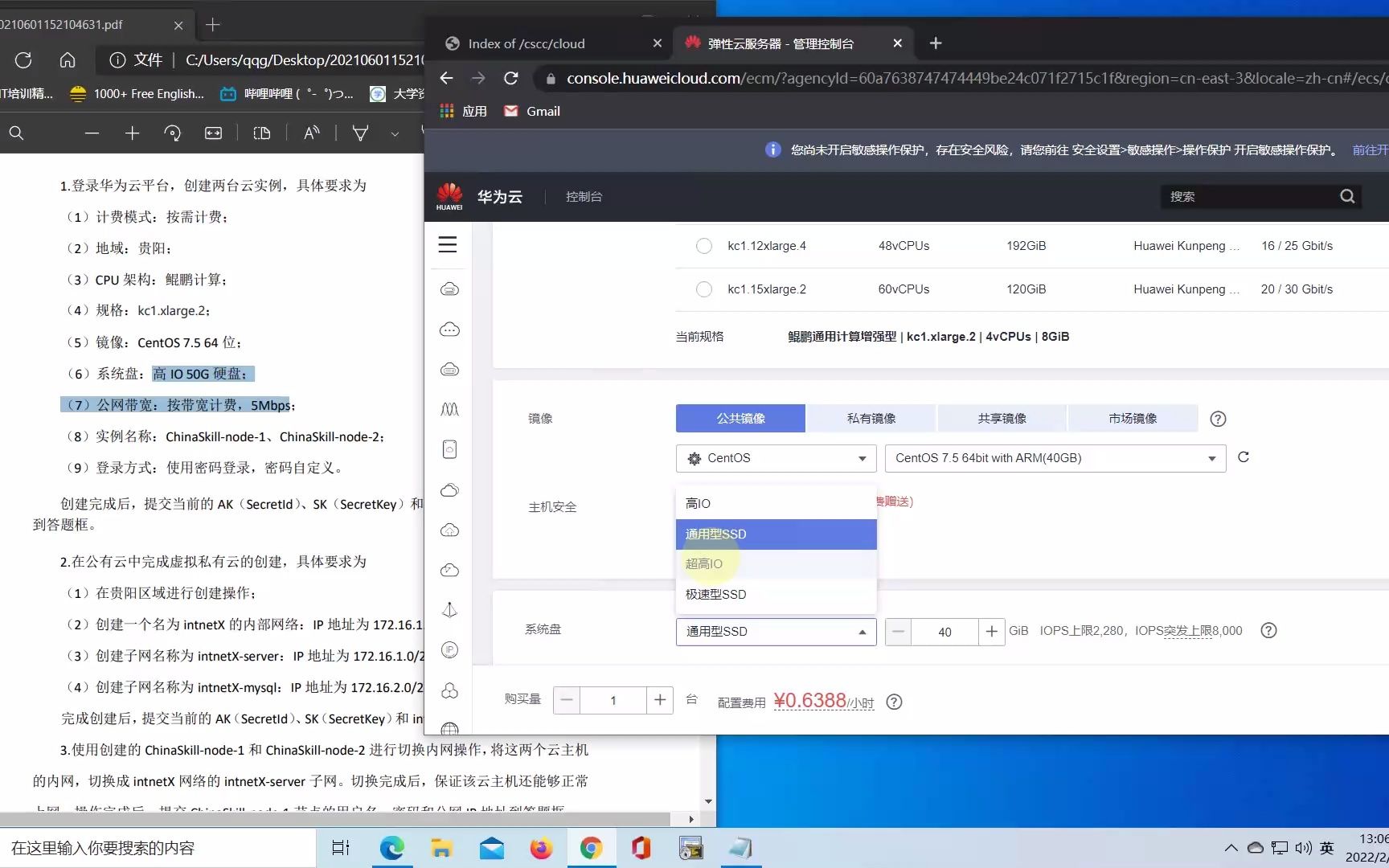Zoom out the PDF in Edge toolbar
The image size is (1389, 868).
pos(92,133)
